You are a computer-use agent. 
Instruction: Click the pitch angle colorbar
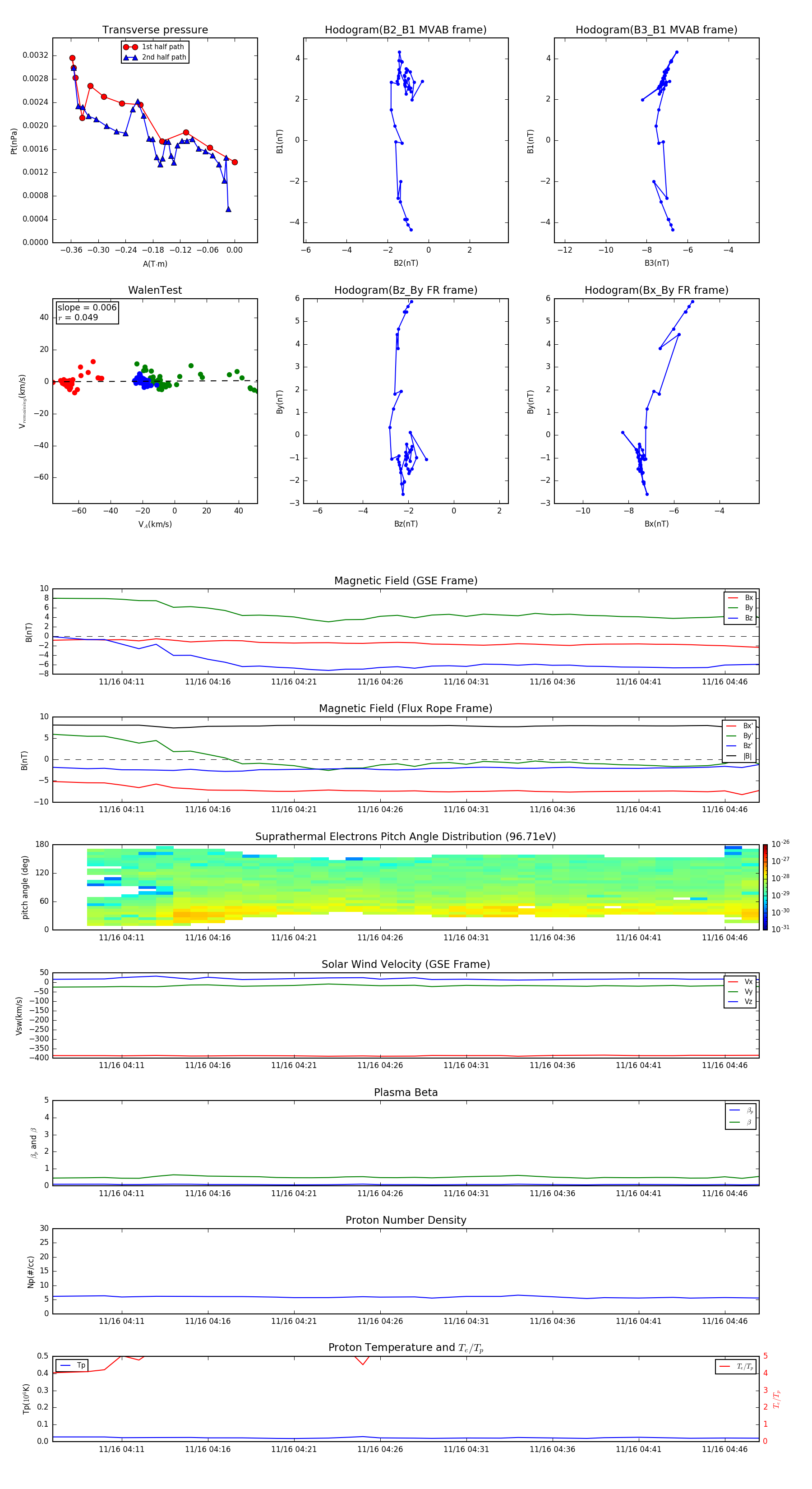coord(765,887)
